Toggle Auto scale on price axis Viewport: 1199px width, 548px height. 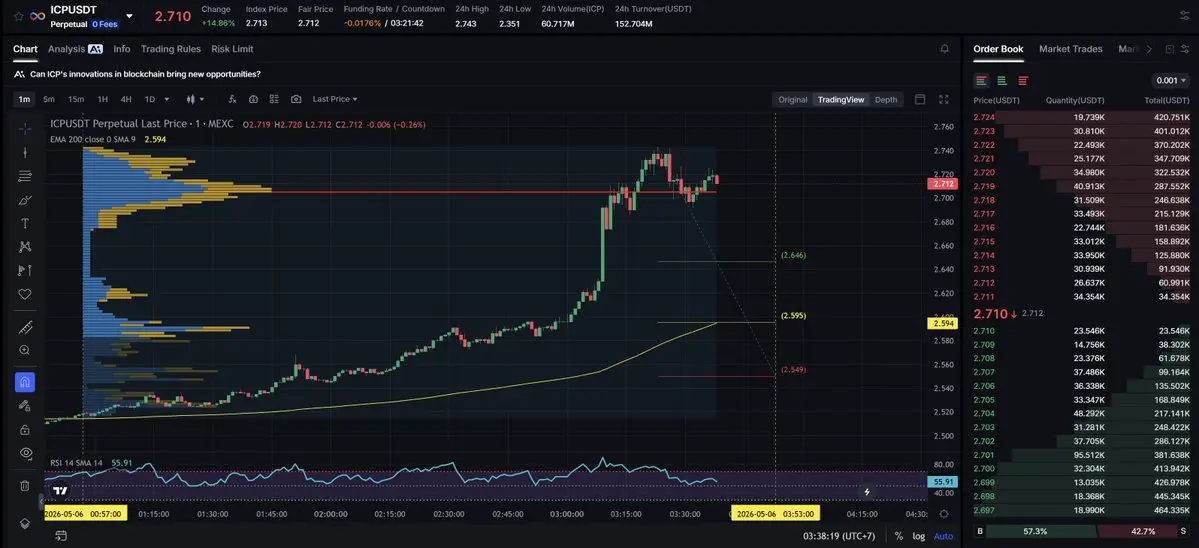coord(944,537)
